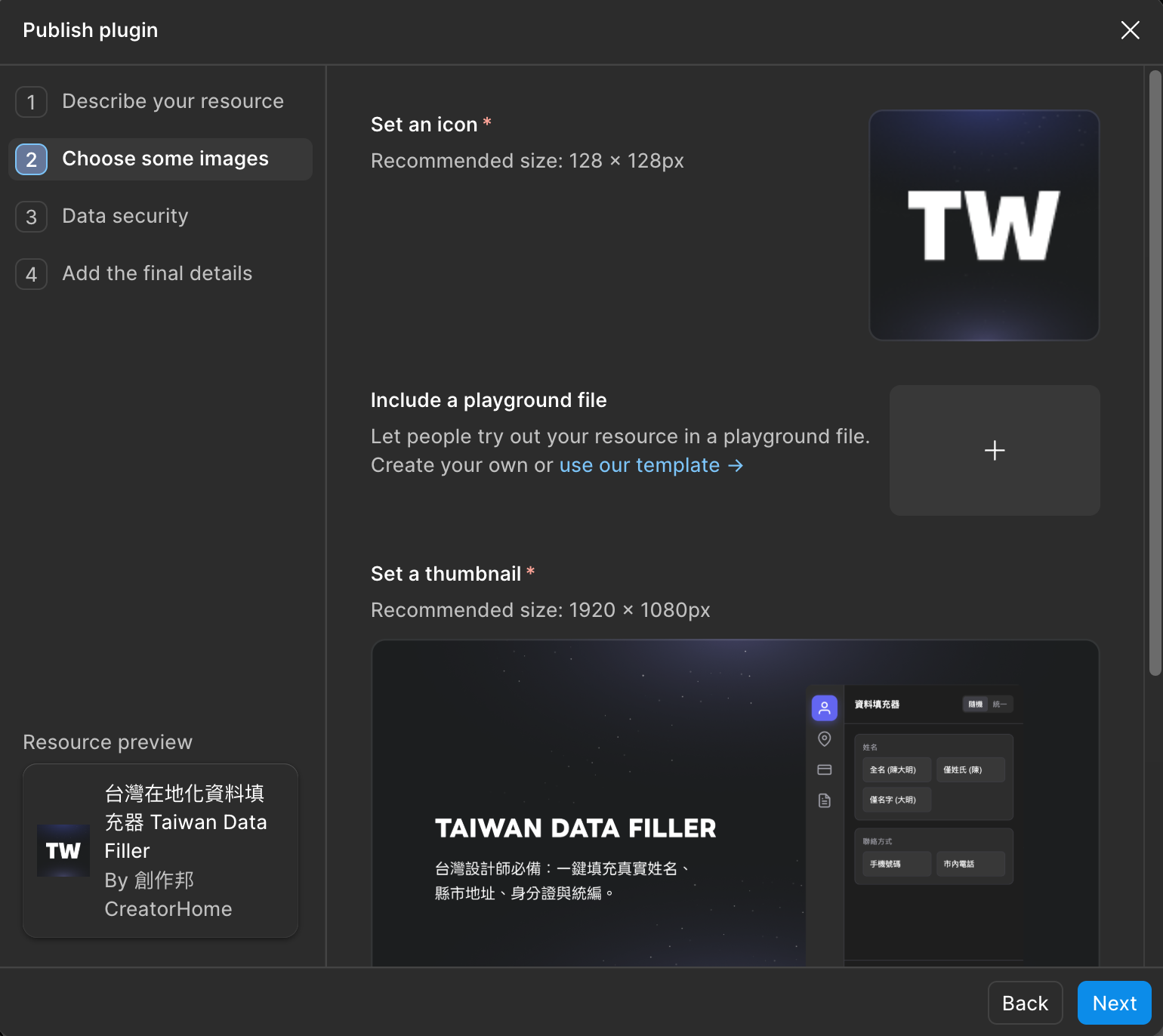This screenshot has height=1036, width=1163.
Task: Click small TW icon in Resource preview
Action: [x=63, y=850]
